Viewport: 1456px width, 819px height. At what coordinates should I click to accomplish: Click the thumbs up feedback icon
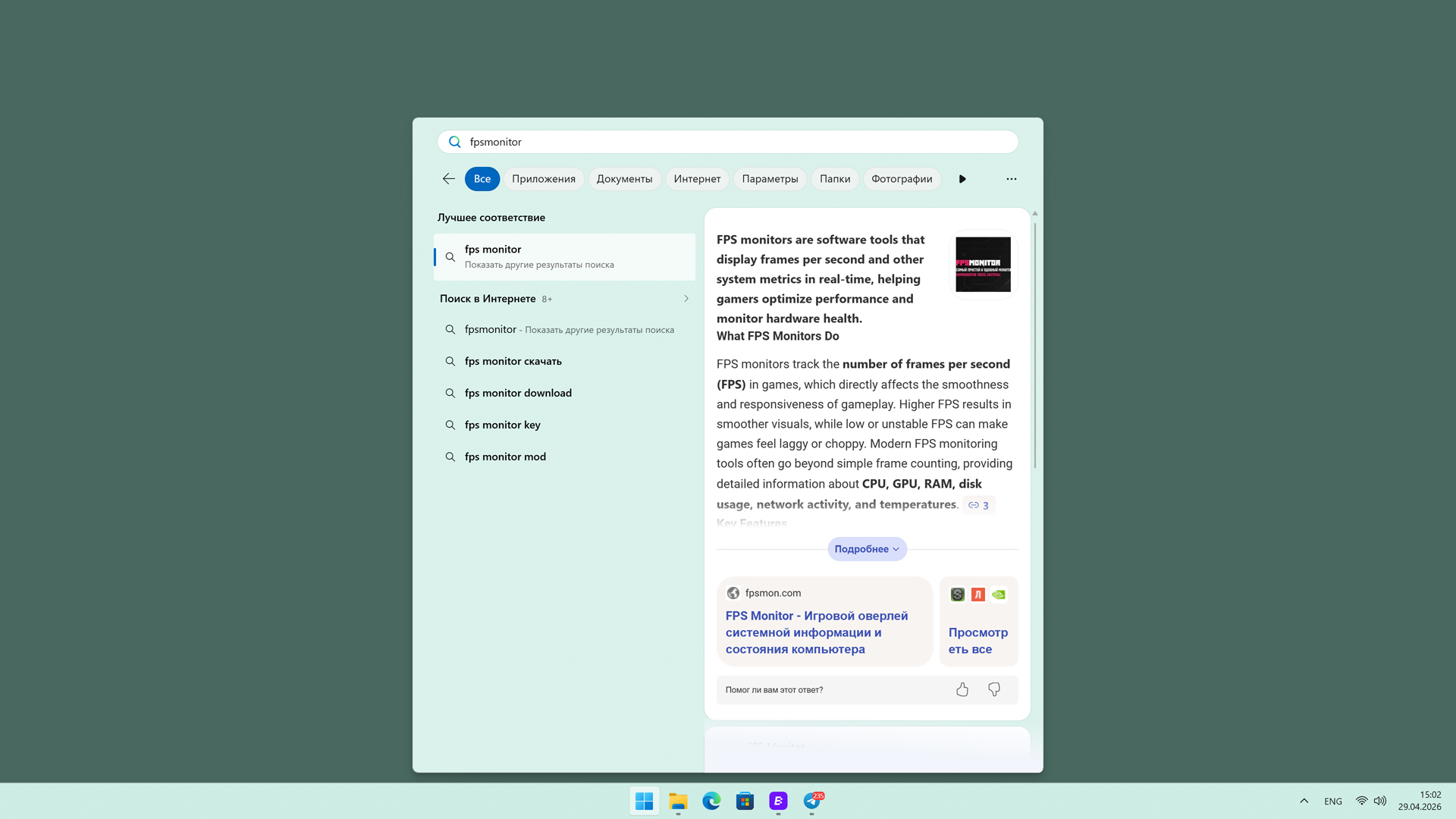[x=962, y=689]
